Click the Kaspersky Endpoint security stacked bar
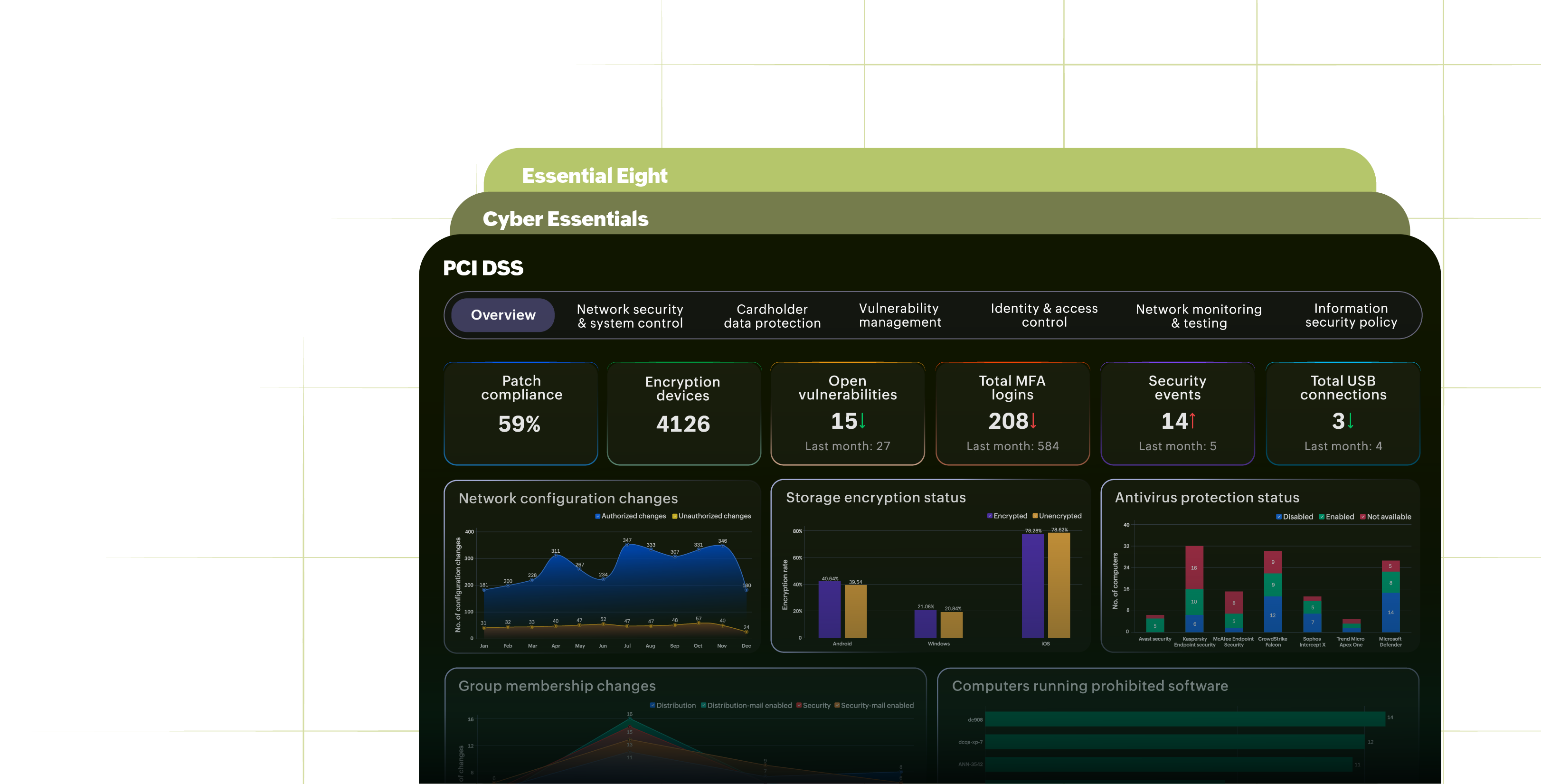Image resolution: width=1541 pixels, height=784 pixels. [1194, 589]
